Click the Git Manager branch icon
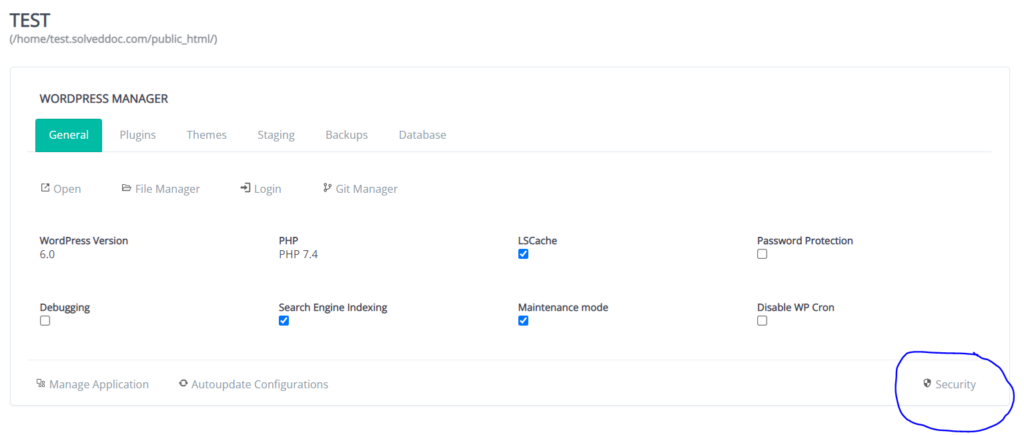The height and width of the screenshot is (435, 1024). tap(327, 188)
